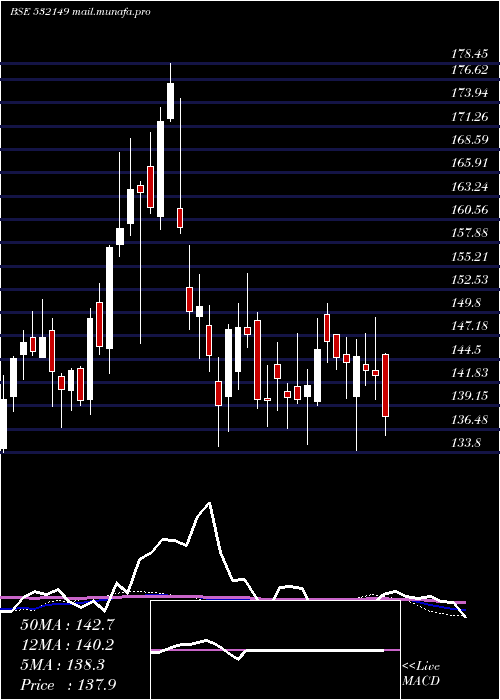Image resolution: width=500 pixels, height=700 pixels.
Task: Click the 50MA : 142.7 readout
Action: point(67,625)
